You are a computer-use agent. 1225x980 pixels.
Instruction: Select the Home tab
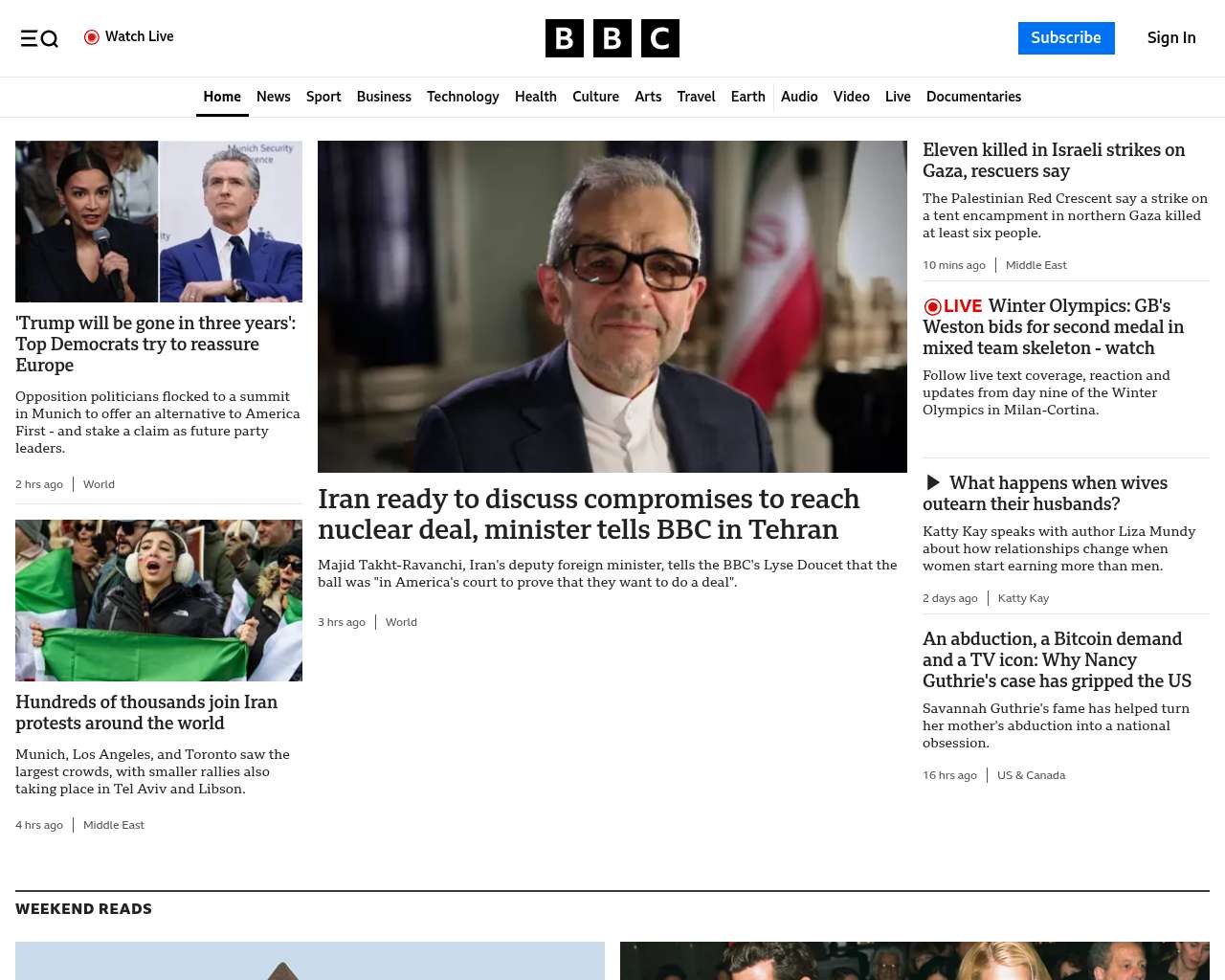tap(222, 97)
